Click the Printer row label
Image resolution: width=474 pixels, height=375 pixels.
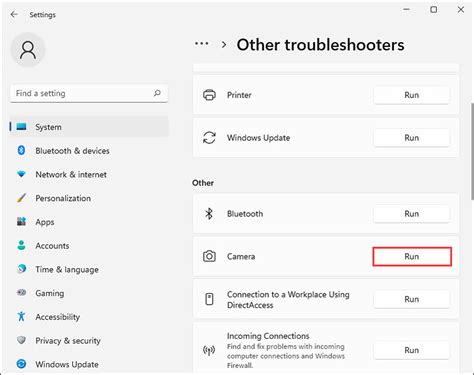tap(239, 95)
